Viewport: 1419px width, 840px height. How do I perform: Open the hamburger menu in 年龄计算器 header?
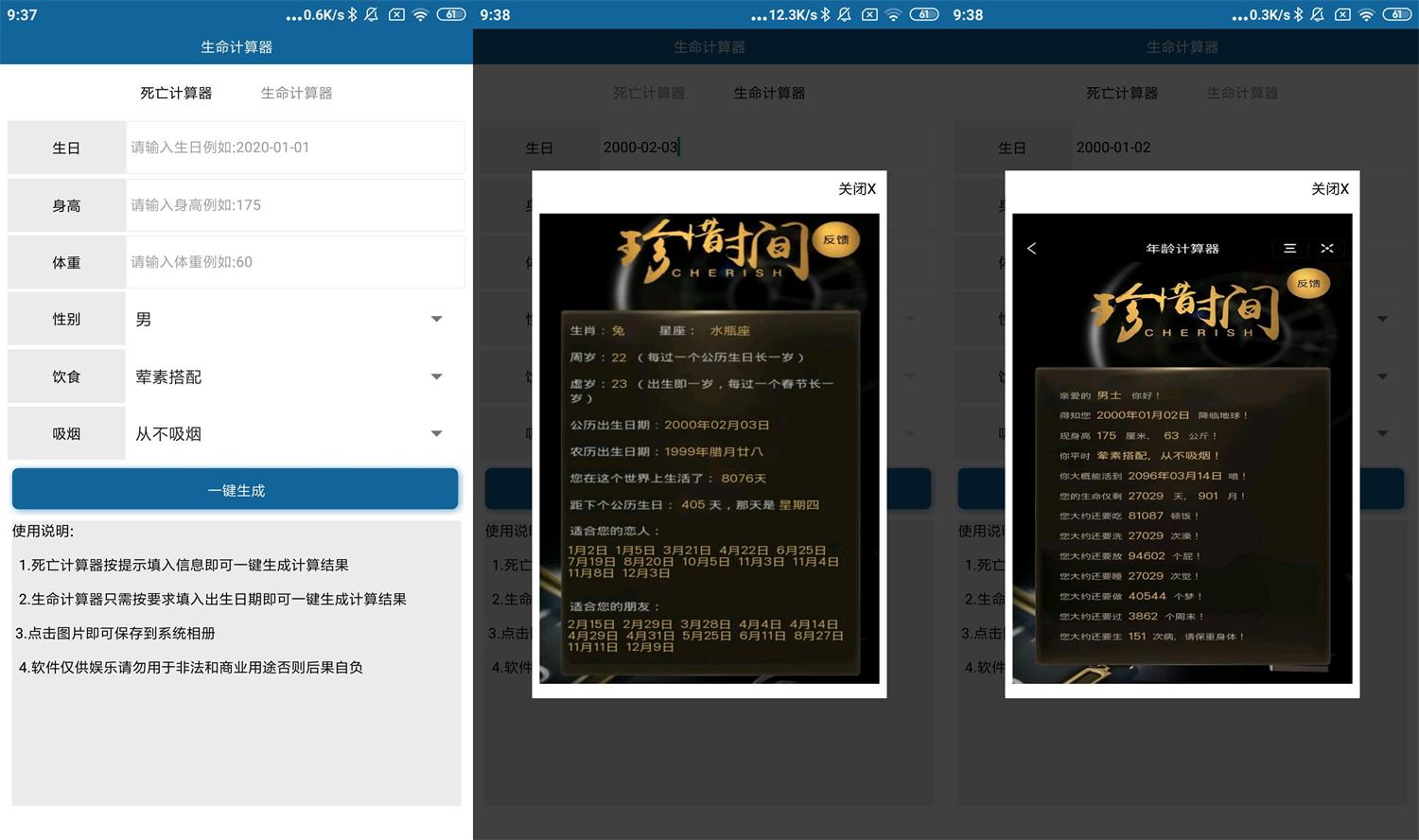tap(1289, 248)
